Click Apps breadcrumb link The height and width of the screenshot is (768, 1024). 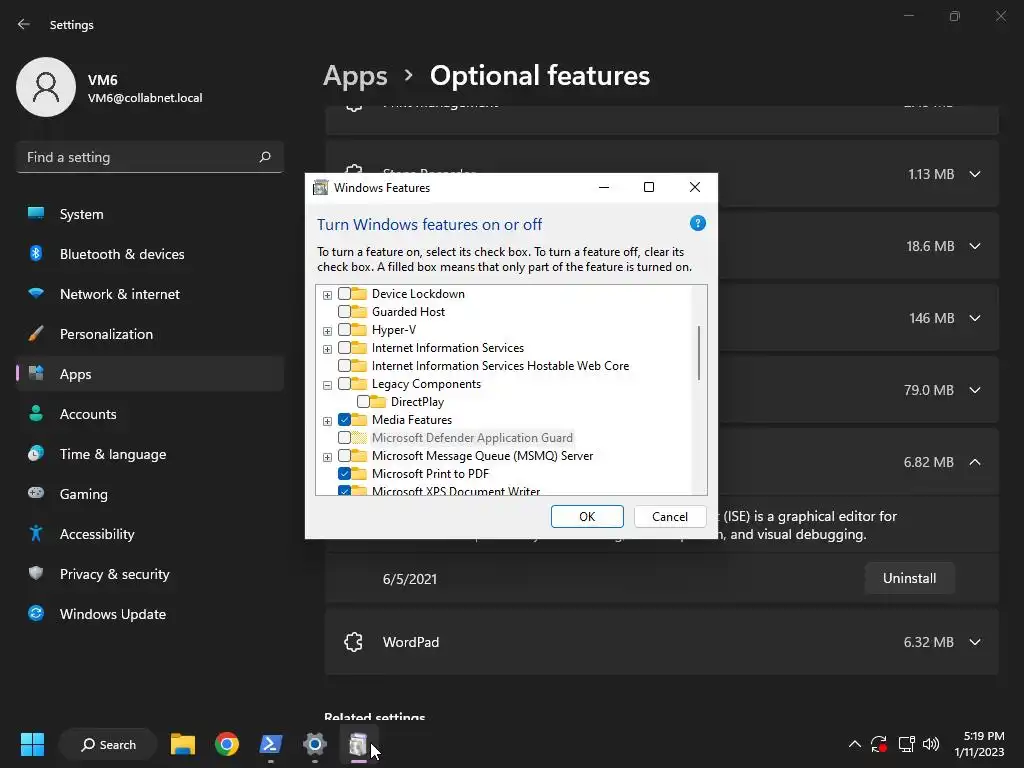click(x=355, y=76)
